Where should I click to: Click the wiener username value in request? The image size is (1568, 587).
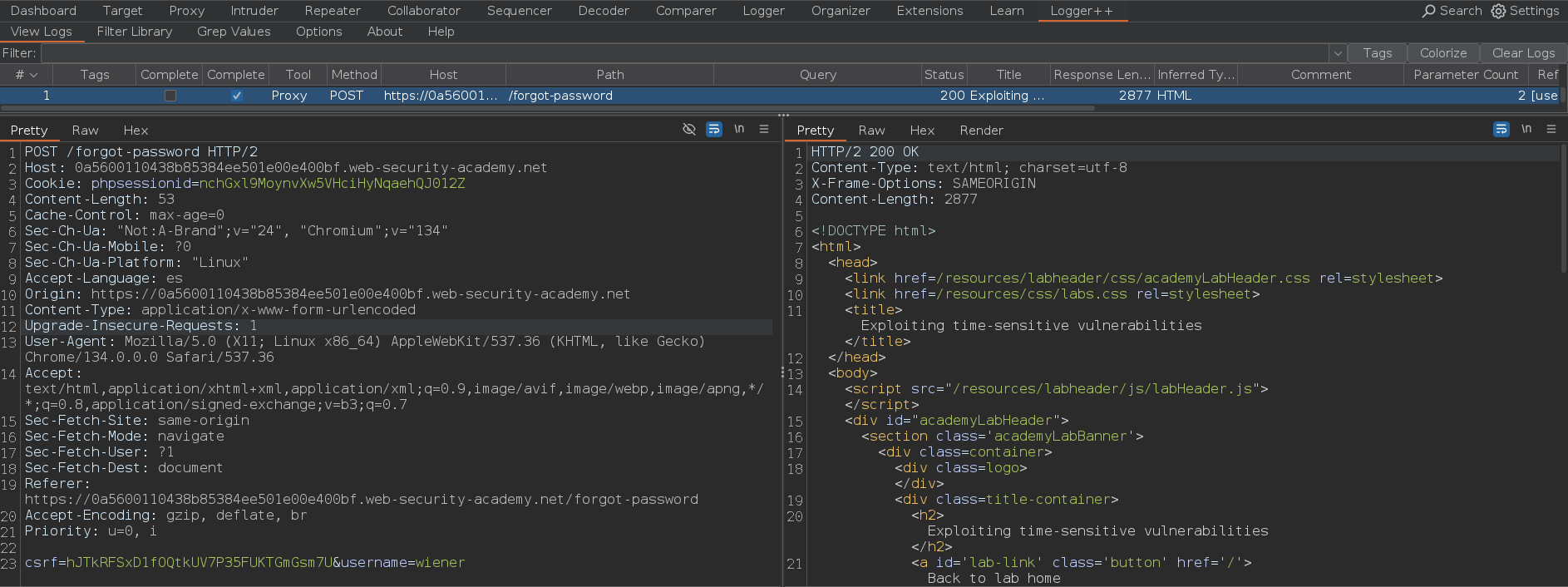[x=440, y=563]
